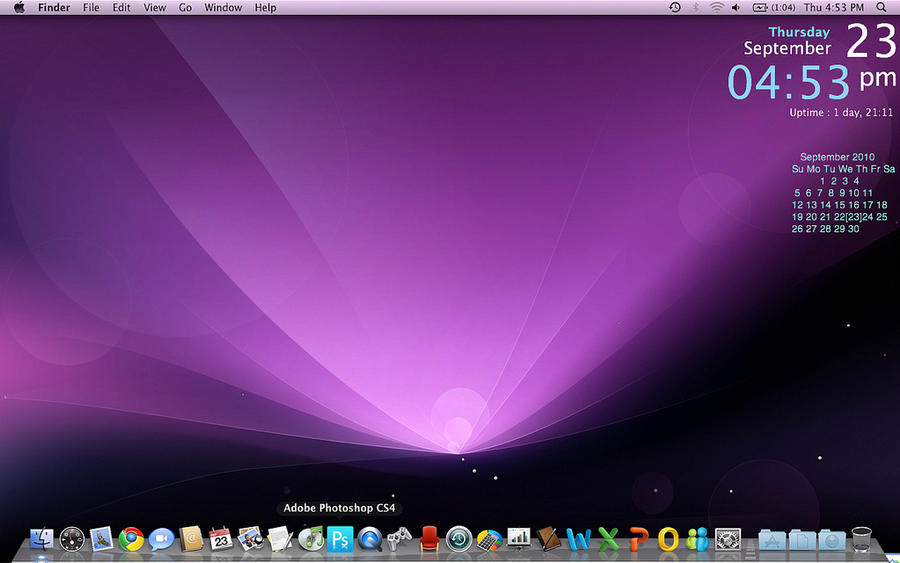The height and width of the screenshot is (563, 900).
Task: Click the 'Adobe Photoshop CS4' tooltip label
Action: pos(339,508)
